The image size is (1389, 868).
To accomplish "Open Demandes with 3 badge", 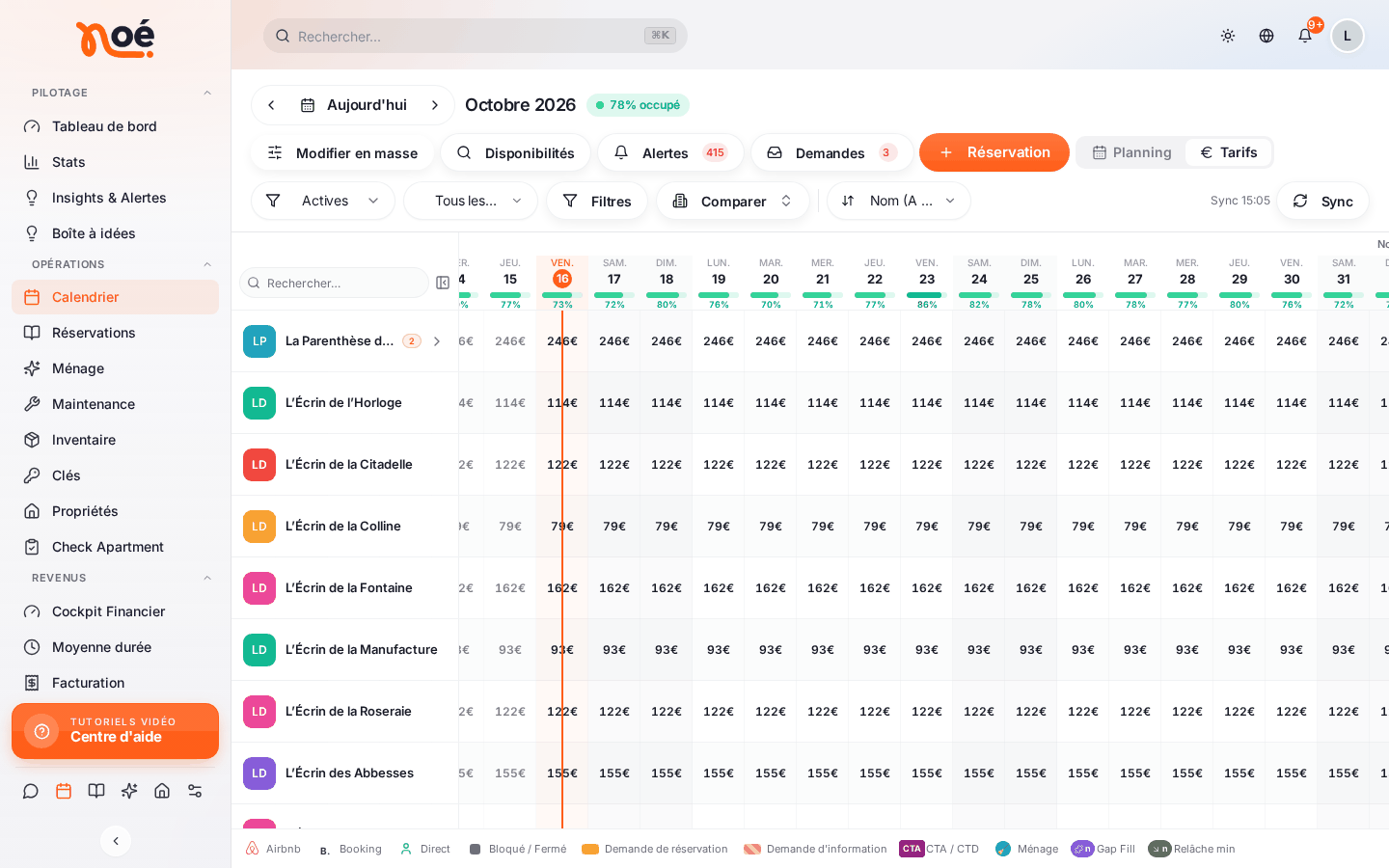I will [832, 152].
